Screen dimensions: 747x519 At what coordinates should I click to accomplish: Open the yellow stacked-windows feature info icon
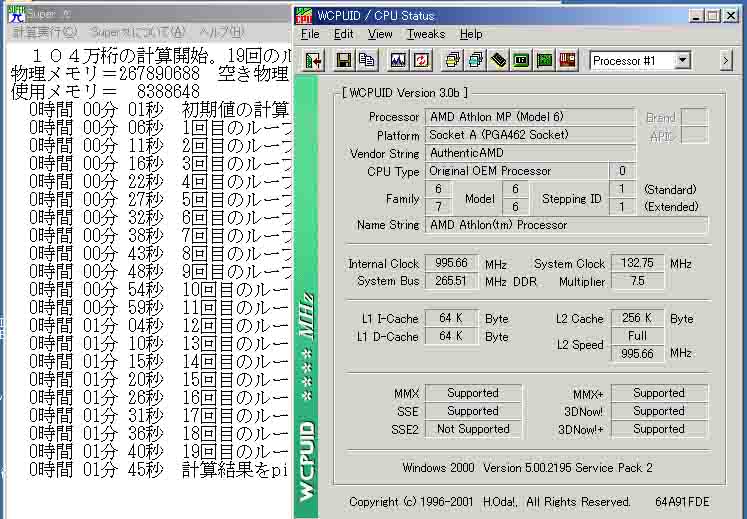click(x=452, y=61)
